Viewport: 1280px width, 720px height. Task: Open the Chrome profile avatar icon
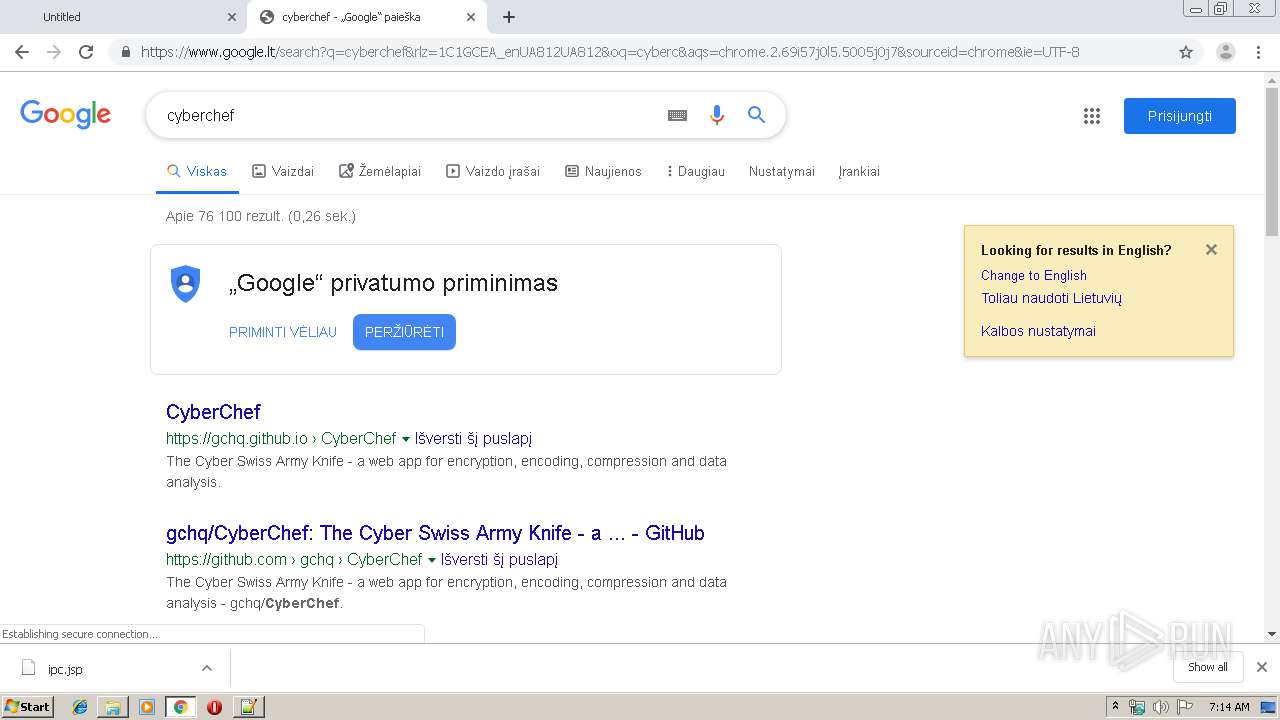pyautogui.click(x=1225, y=52)
